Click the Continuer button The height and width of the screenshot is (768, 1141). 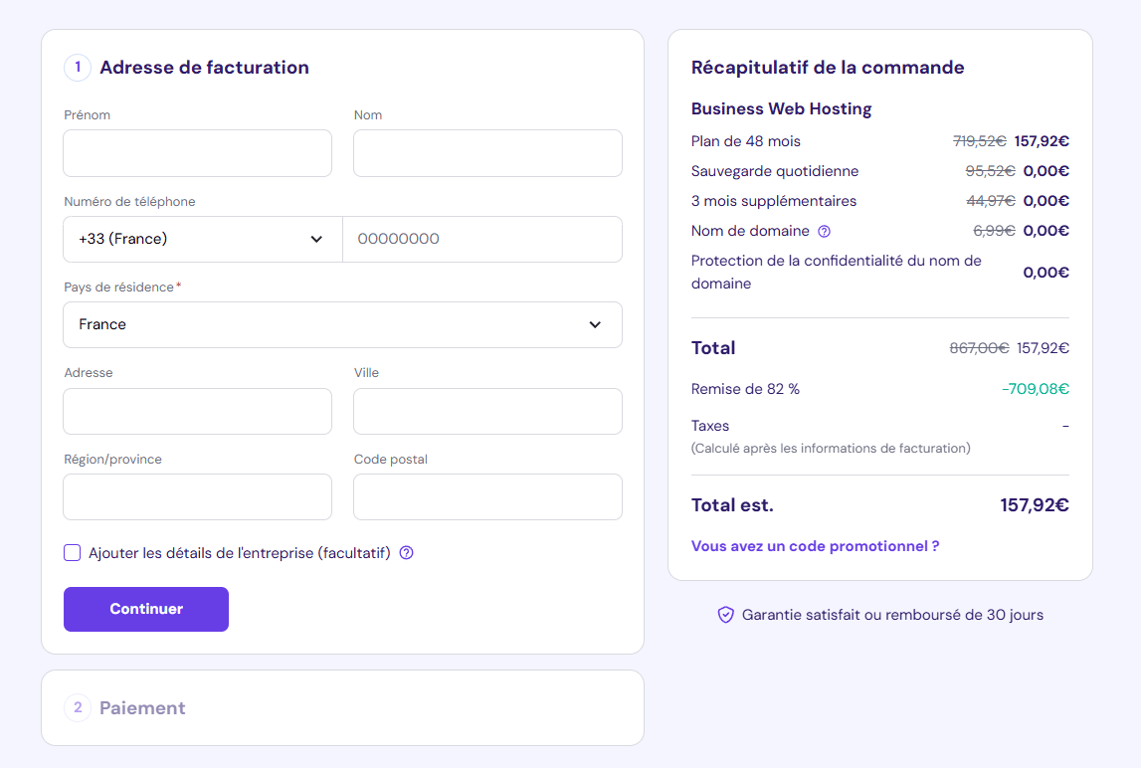(145, 609)
